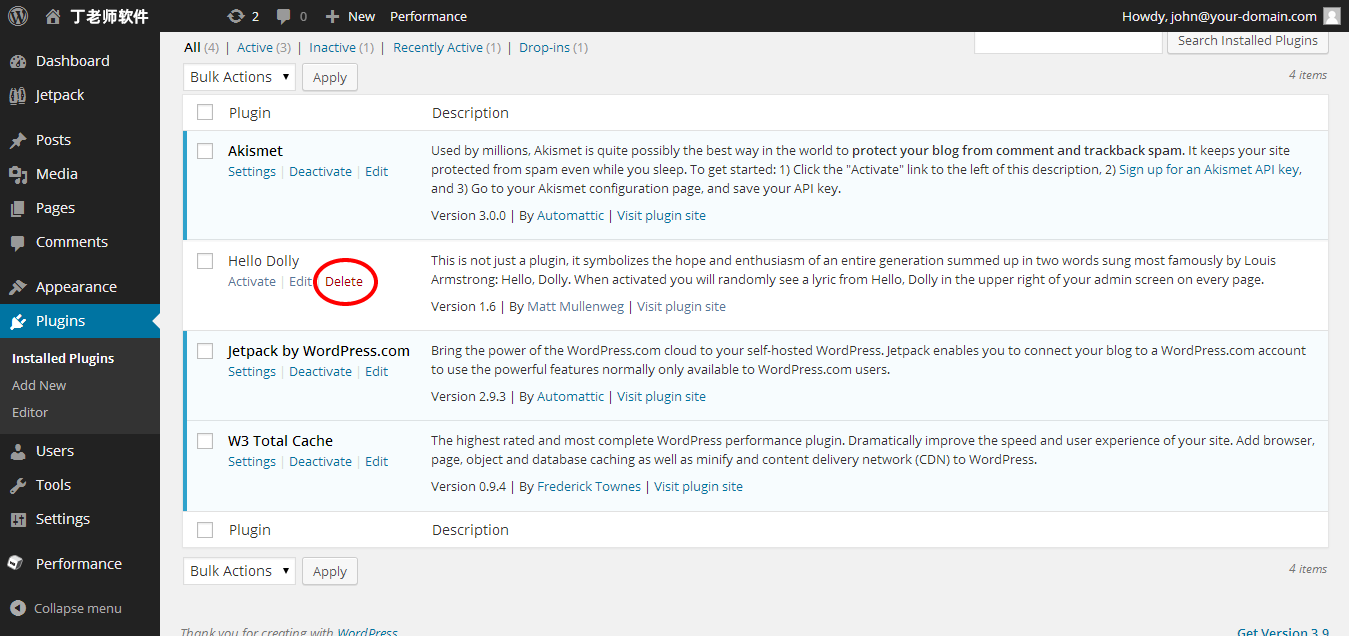1349x636 pixels.
Task: Click the Comments speech bubble sidebar icon
Action: click(x=17, y=242)
